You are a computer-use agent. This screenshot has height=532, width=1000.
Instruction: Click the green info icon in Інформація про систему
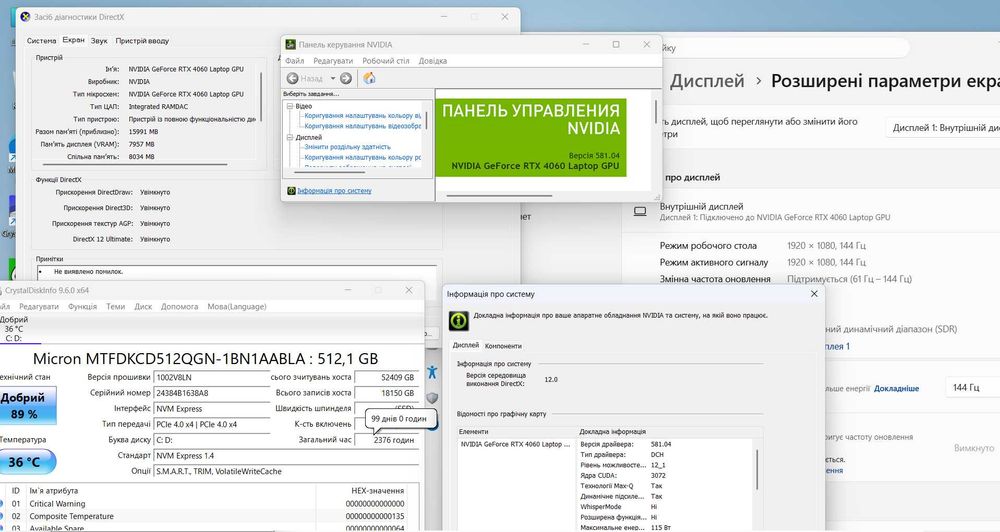coord(459,321)
